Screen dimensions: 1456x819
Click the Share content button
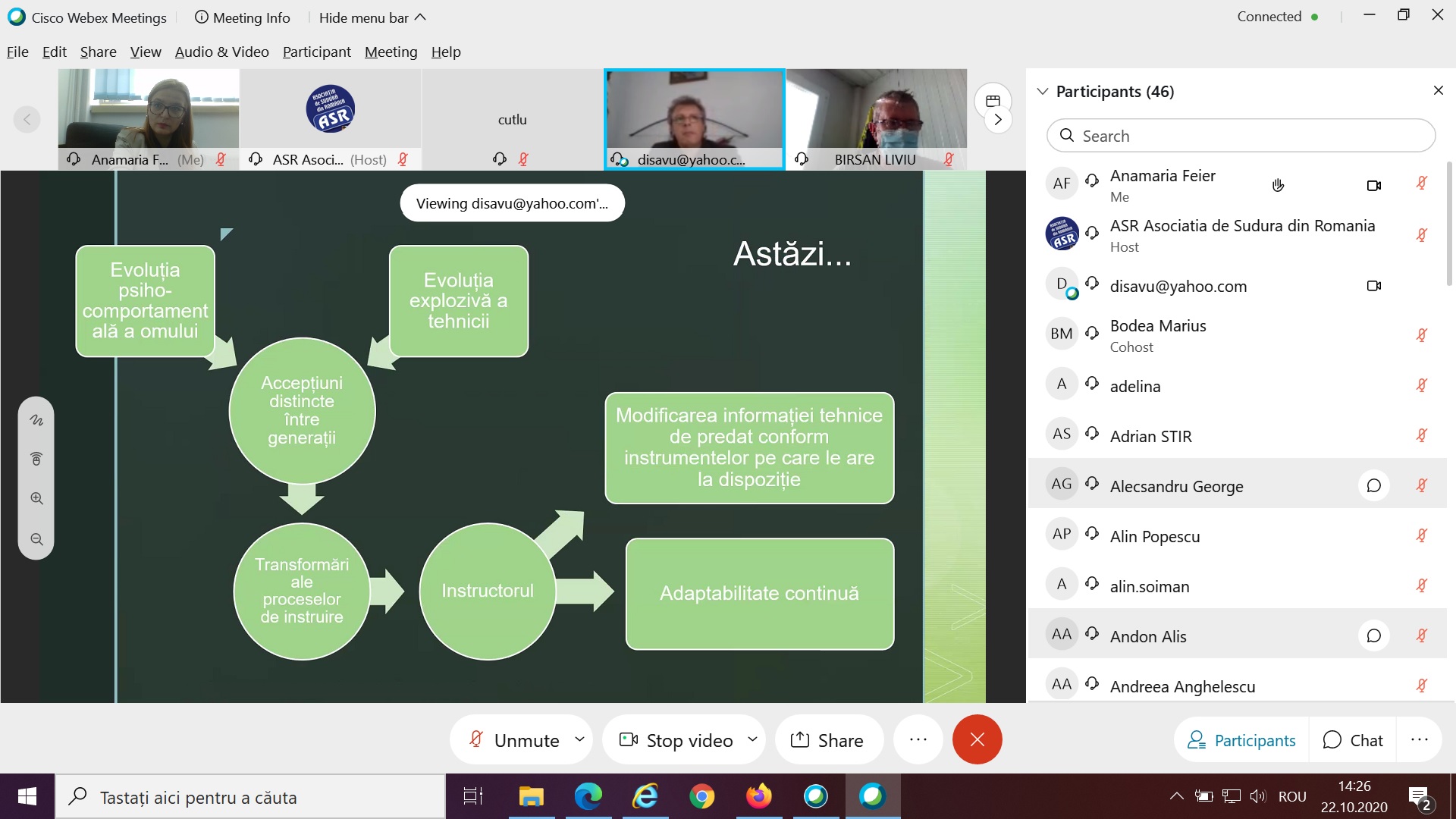[x=827, y=739]
